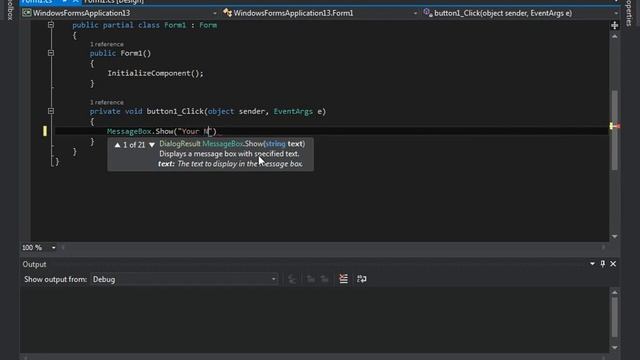The image size is (640, 360).
Task: Go to next message in Output
Action: coord(324,279)
